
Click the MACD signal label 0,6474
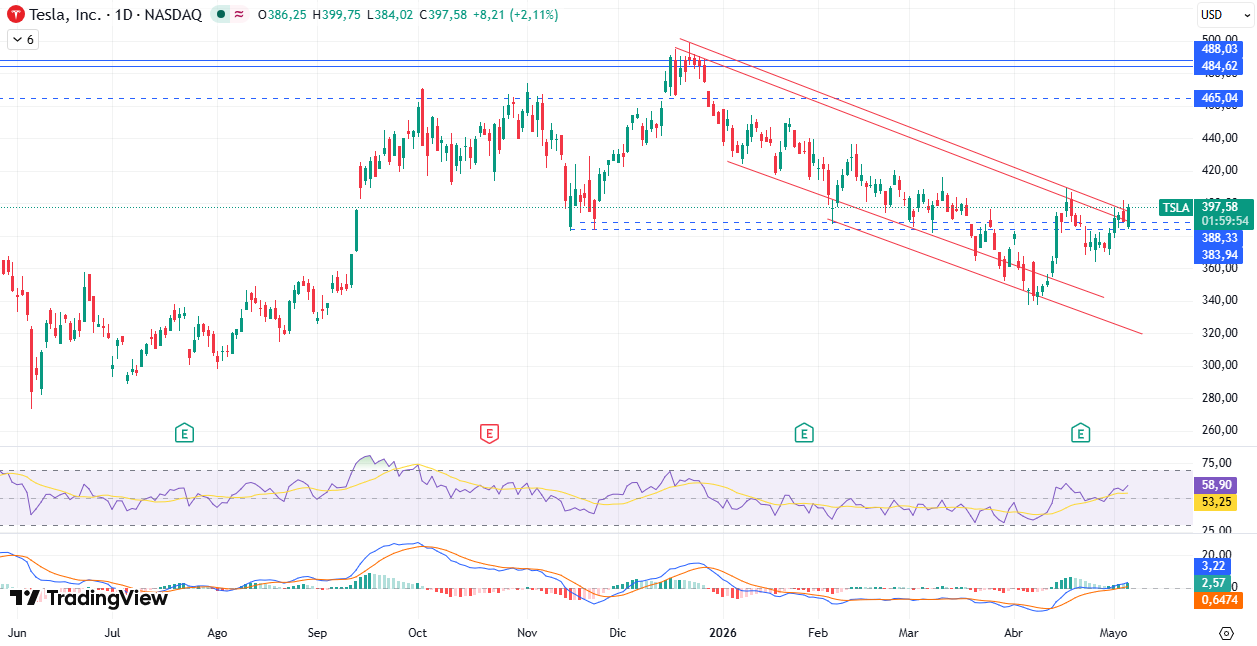1219,600
